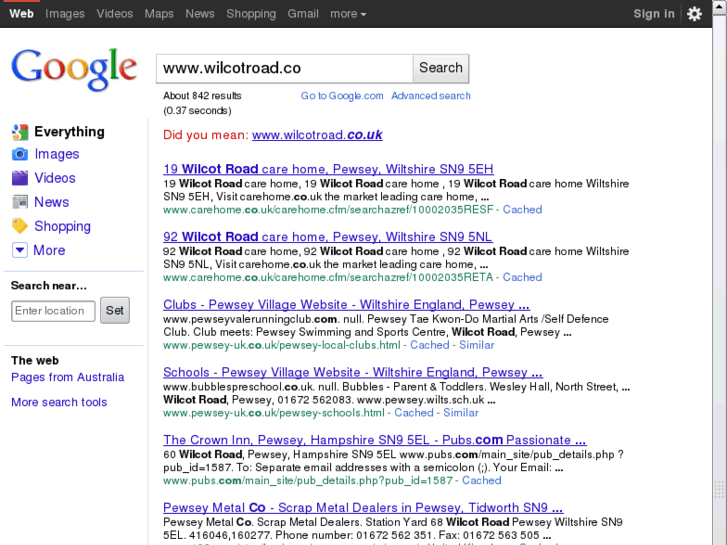Switch to Web tab in top bar
This screenshot has height=545, width=727.
tap(21, 14)
